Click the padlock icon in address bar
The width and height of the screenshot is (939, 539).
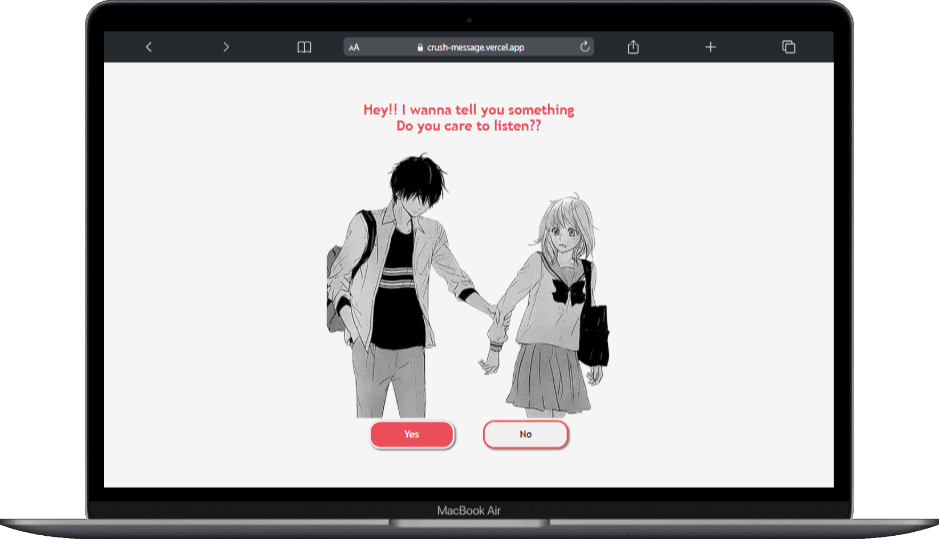pos(420,47)
